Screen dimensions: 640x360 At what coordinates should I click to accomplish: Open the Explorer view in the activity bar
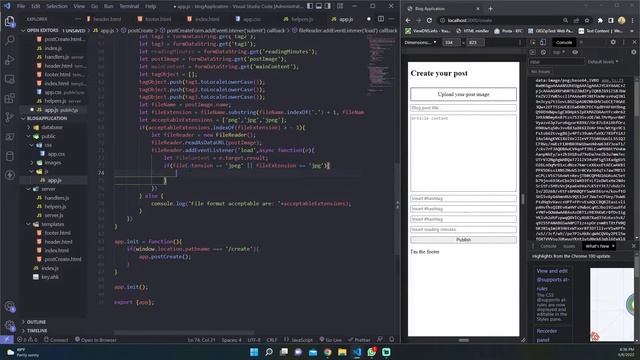pos(9,21)
